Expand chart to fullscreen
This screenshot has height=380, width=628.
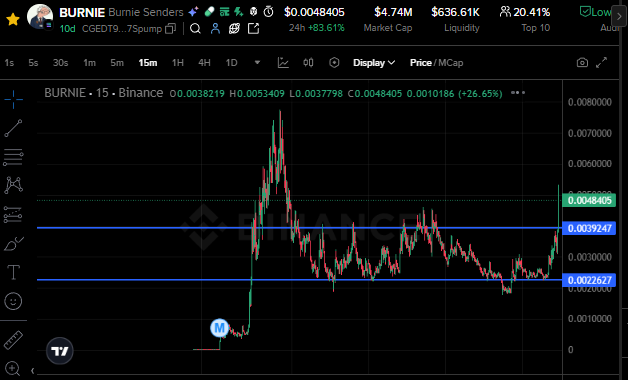[602, 63]
